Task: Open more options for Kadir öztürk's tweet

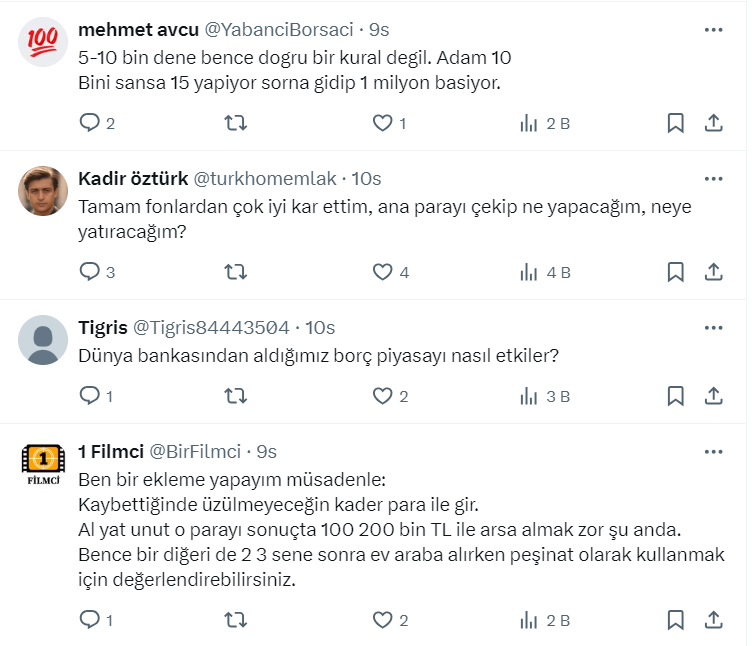Action: click(713, 179)
